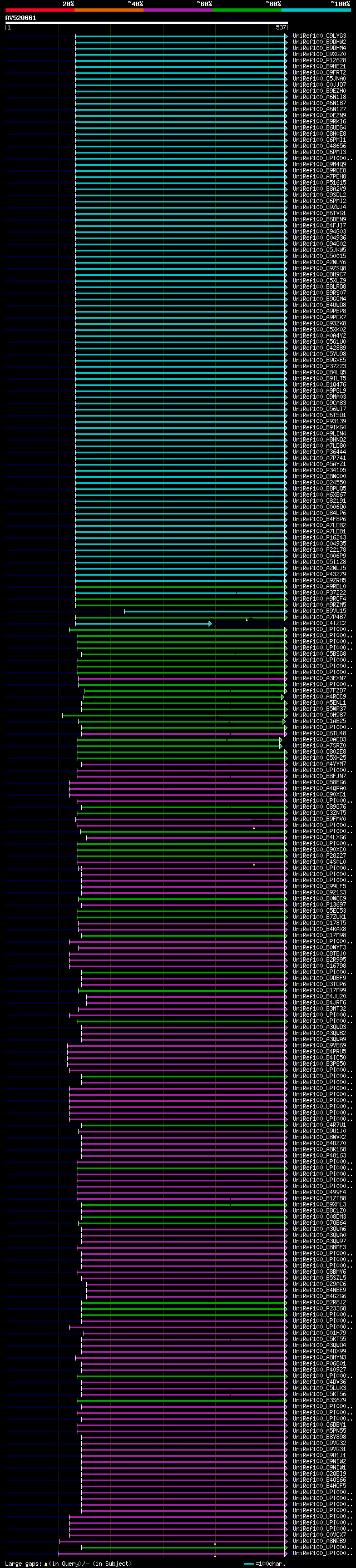Select the UniRef100_C5XLZ9 label
The height and width of the screenshot is (1568, 356).
click(319, 280)
